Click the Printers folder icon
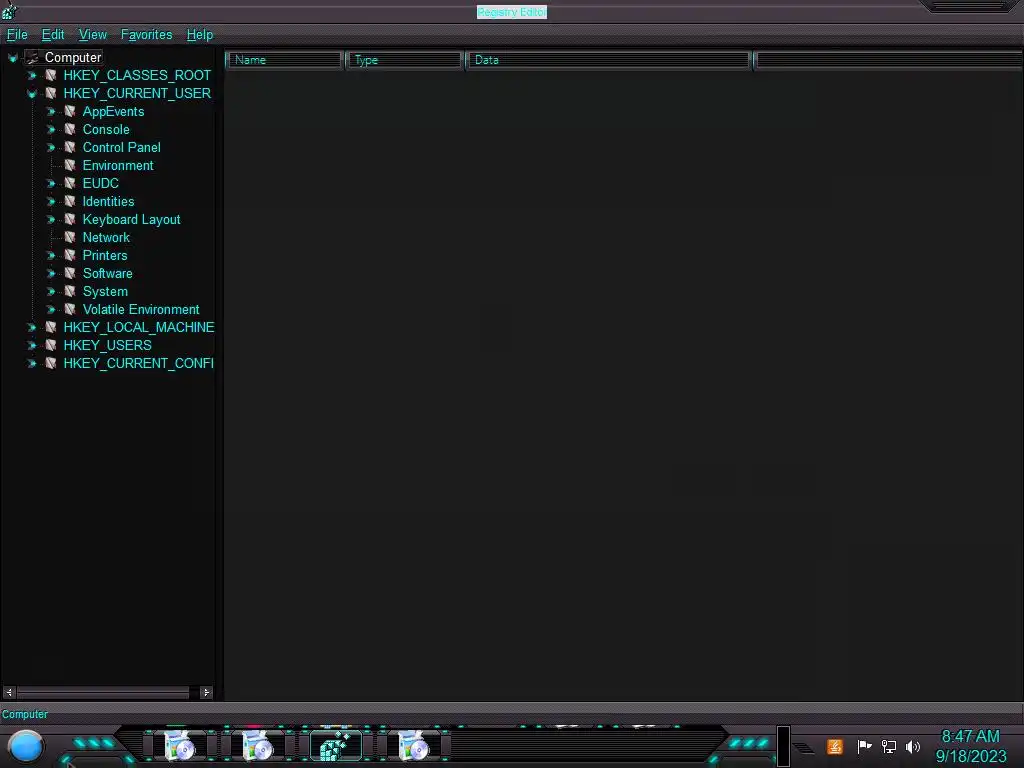The image size is (1024, 768). tap(70, 255)
